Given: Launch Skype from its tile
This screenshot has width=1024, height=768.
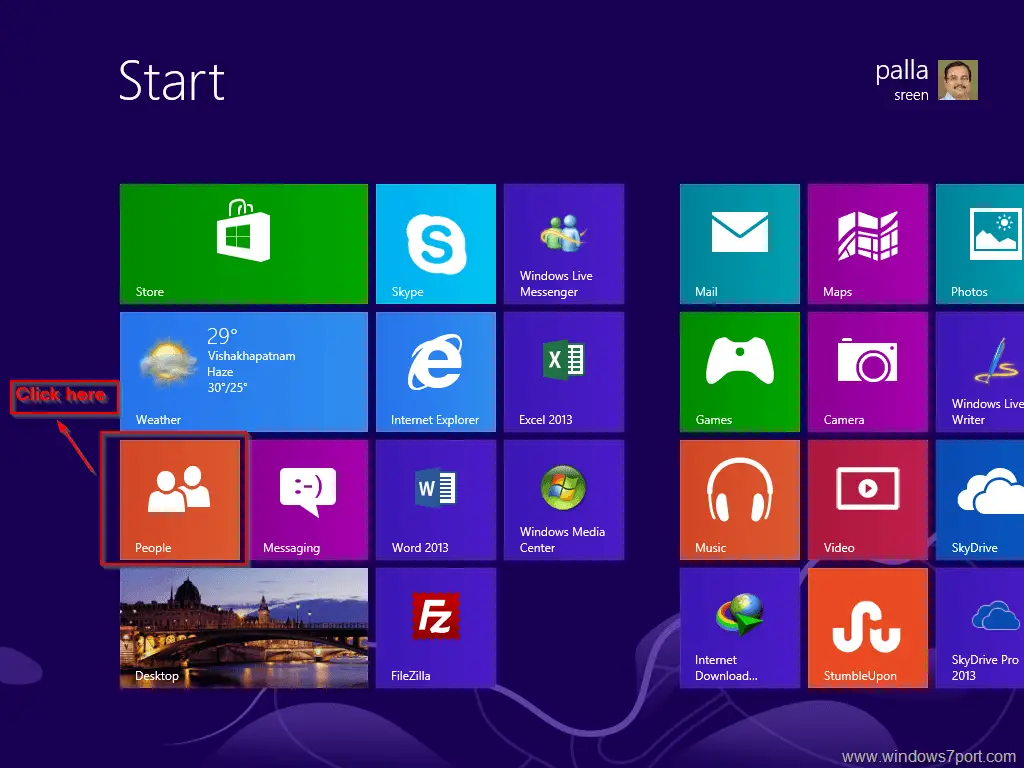Looking at the screenshot, I should [436, 244].
